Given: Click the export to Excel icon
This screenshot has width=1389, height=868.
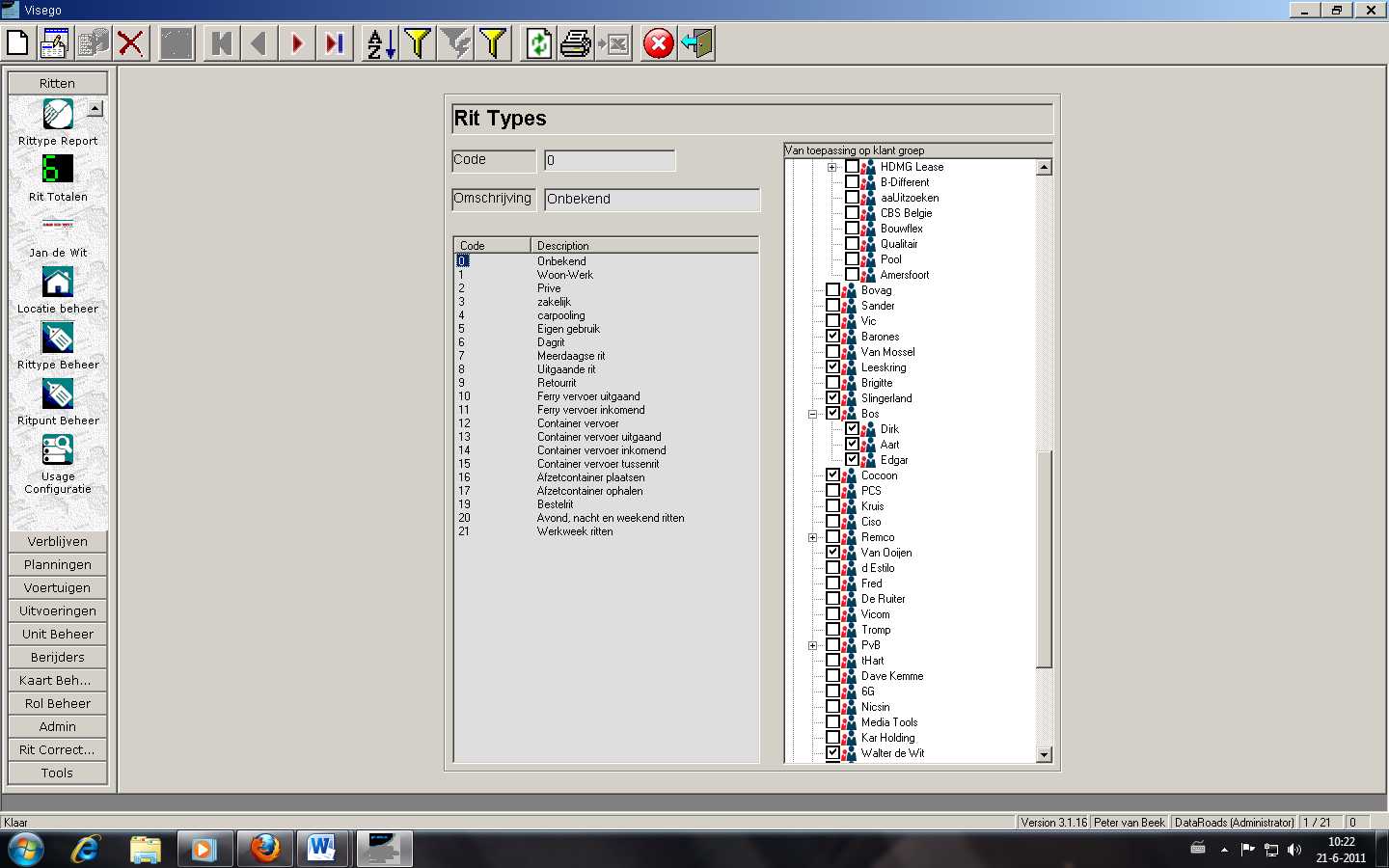Looking at the screenshot, I should pyautogui.click(x=613, y=43).
